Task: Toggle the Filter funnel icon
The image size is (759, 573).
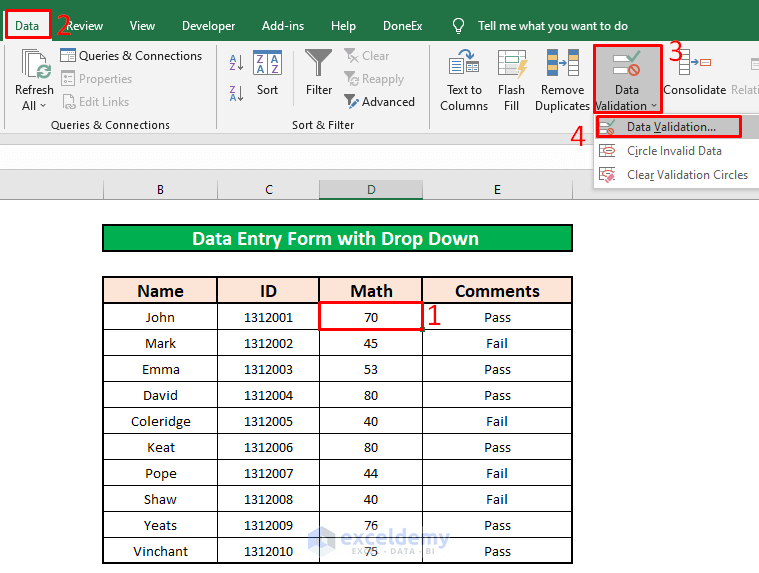Action: pyautogui.click(x=319, y=64)
